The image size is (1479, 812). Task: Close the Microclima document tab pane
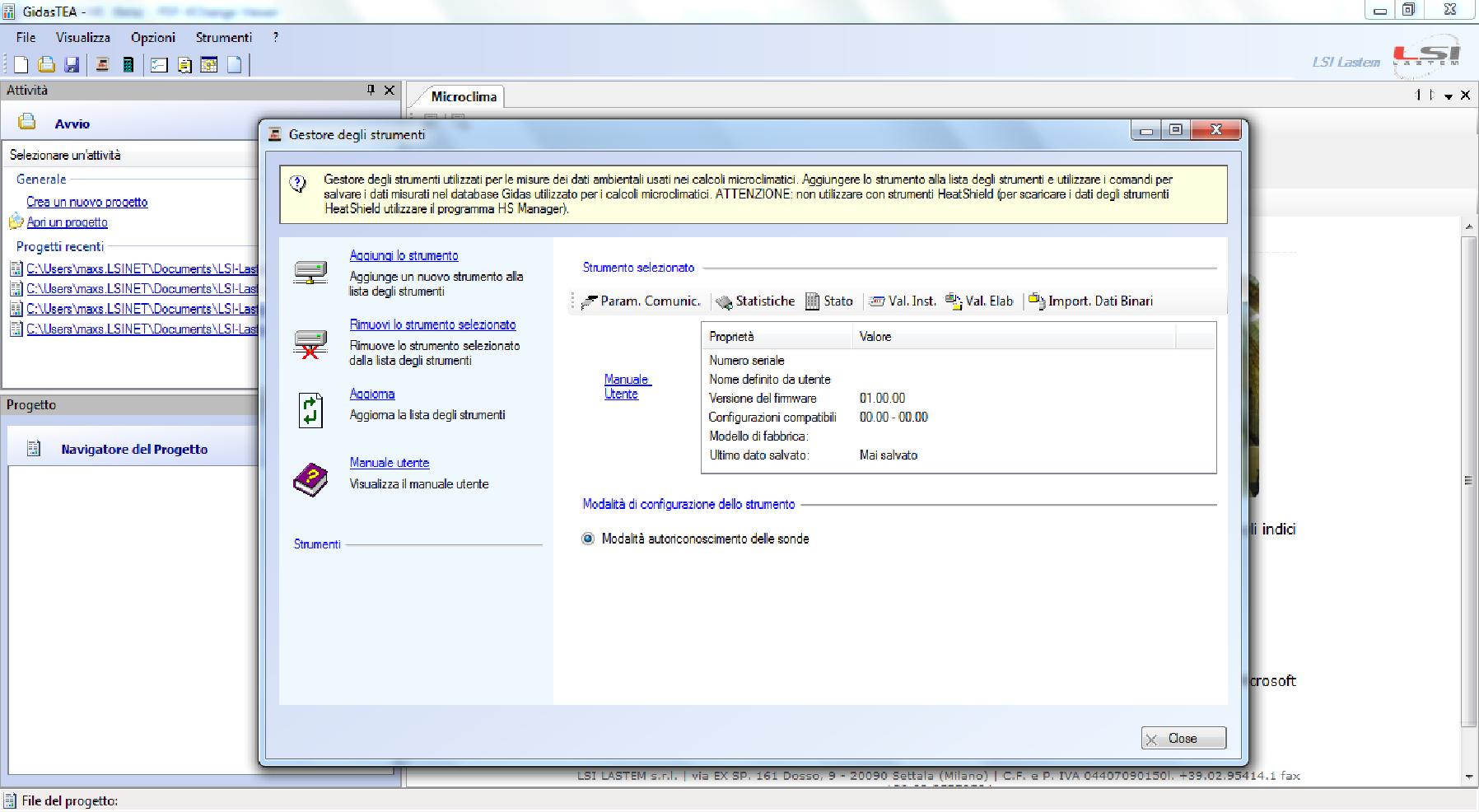1465,96
